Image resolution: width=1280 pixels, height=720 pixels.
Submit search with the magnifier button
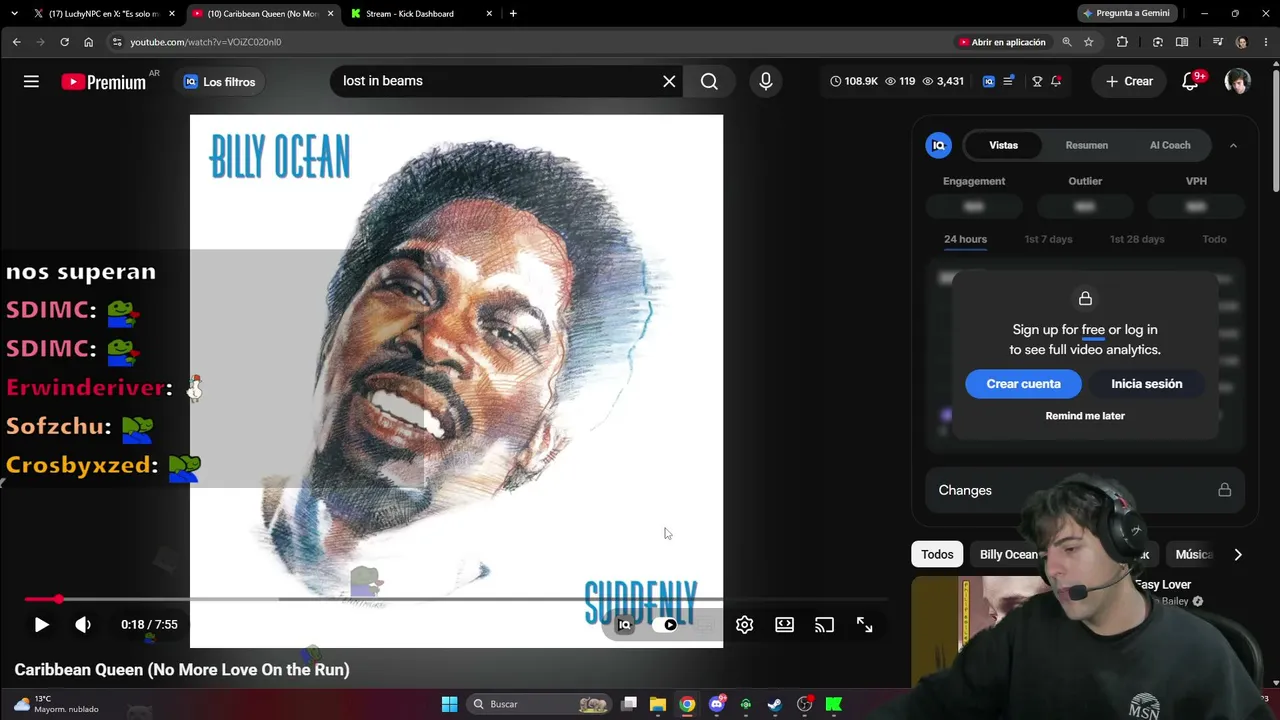click(x=709, y=82)
